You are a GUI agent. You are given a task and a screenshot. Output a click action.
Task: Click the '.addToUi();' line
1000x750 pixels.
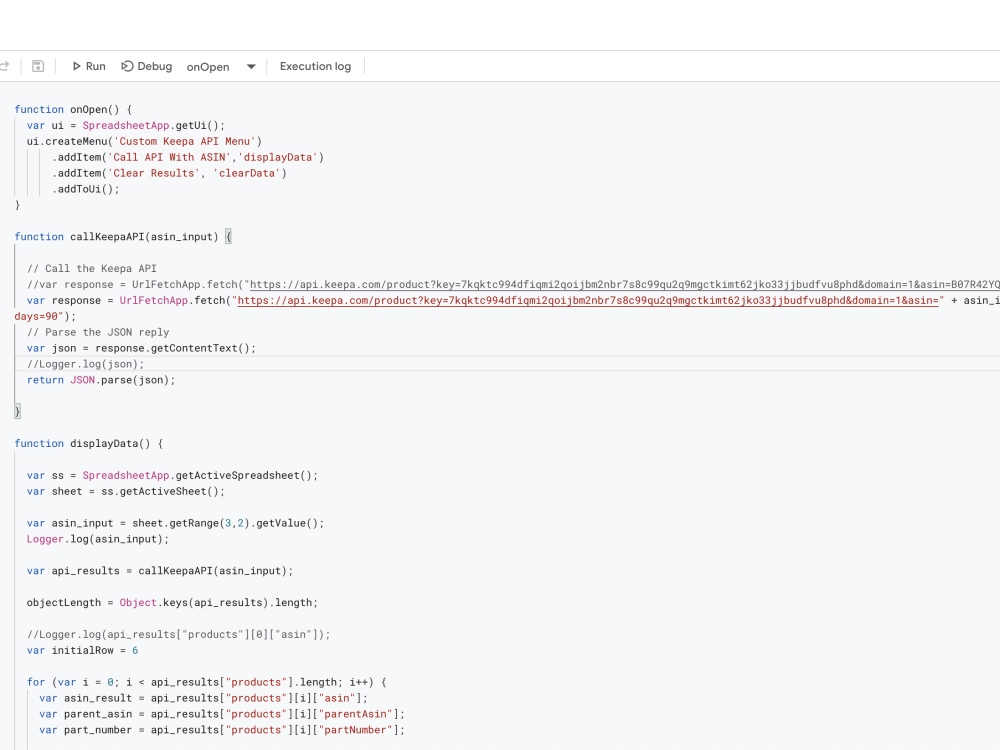(85, 189)
